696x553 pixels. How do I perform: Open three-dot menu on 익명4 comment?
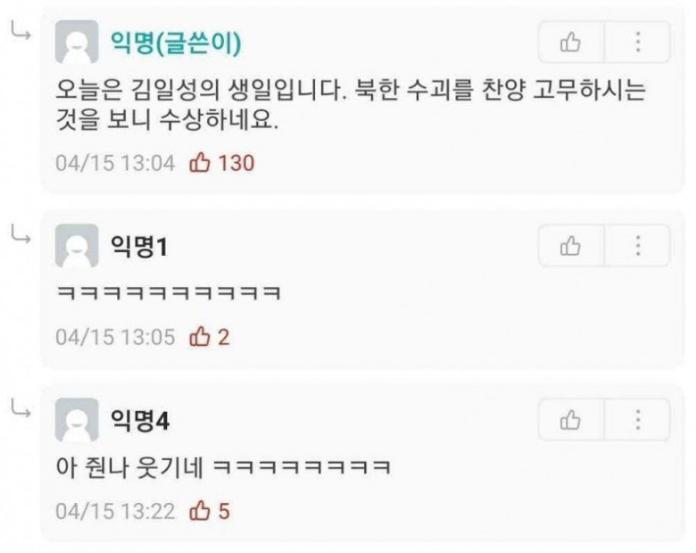click(637, 420)
